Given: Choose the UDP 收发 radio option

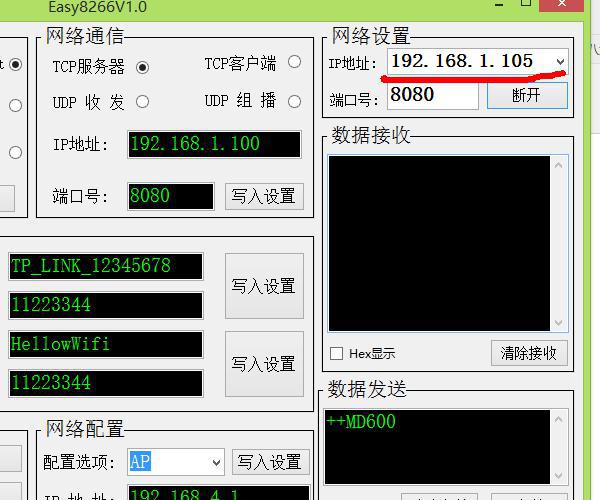Looking at the screenshot, I should [x=142, y=102].
